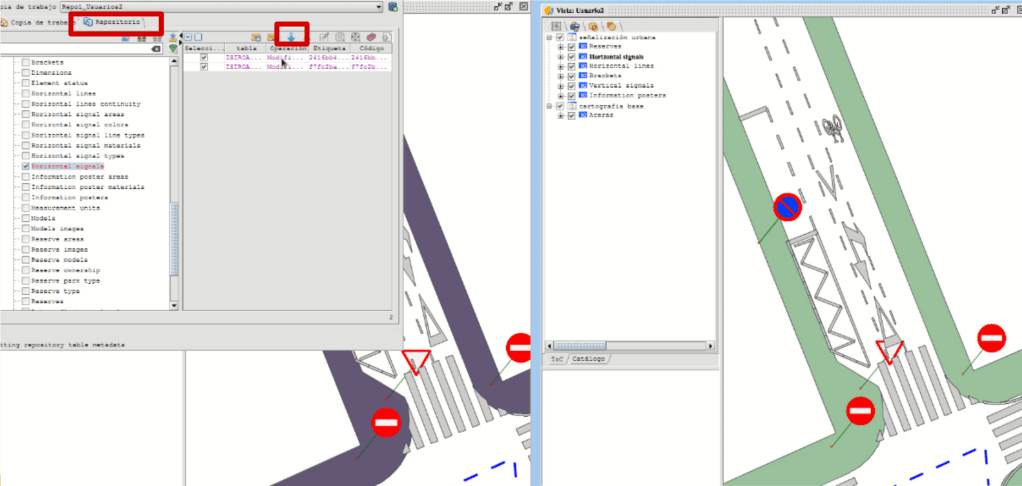Click the first icon in the view's ToC toolbar
Screen dimensions: 1022x486
click(x=557, y=25)
